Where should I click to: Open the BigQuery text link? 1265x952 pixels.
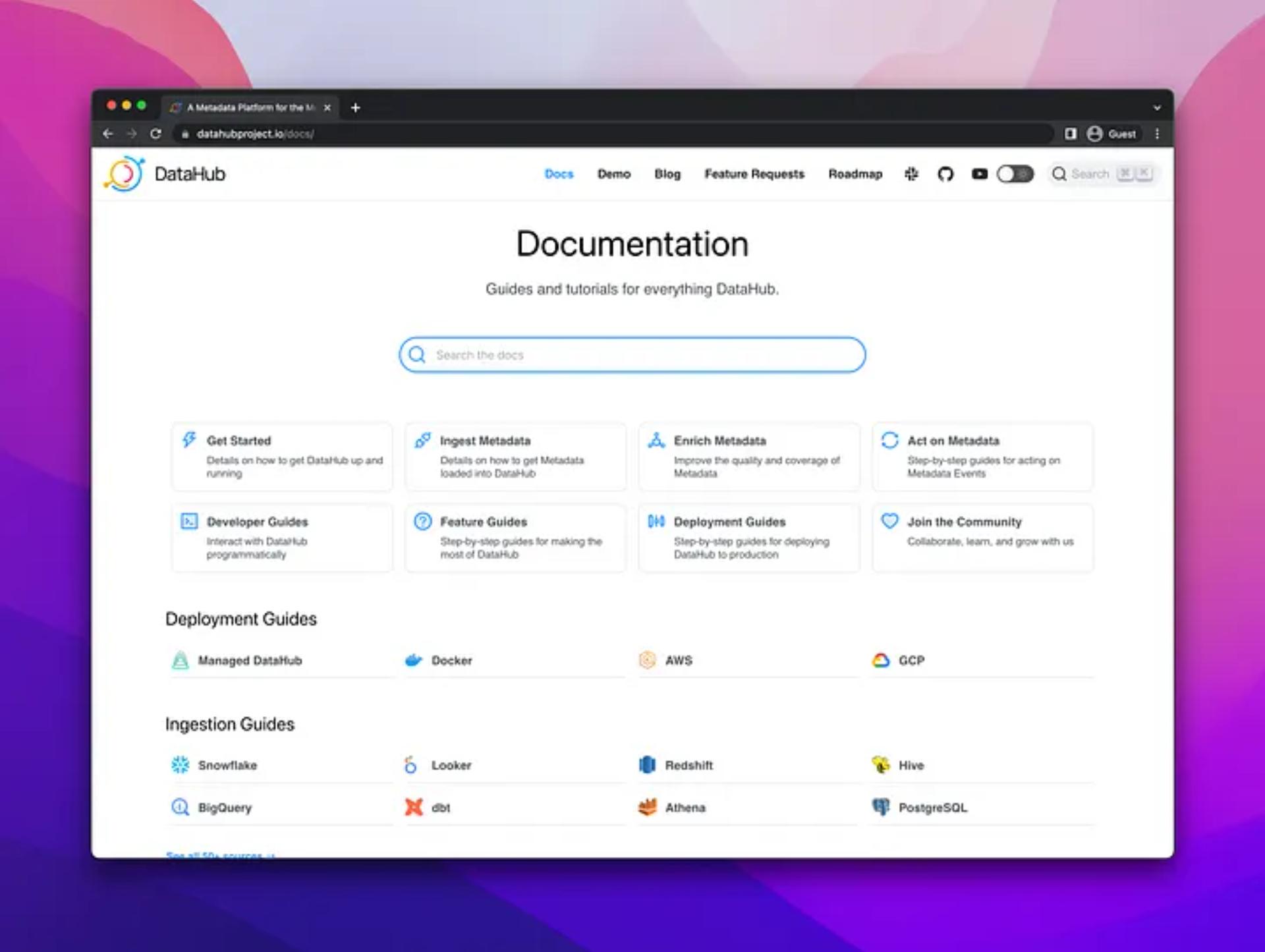[x=225, y=808]
